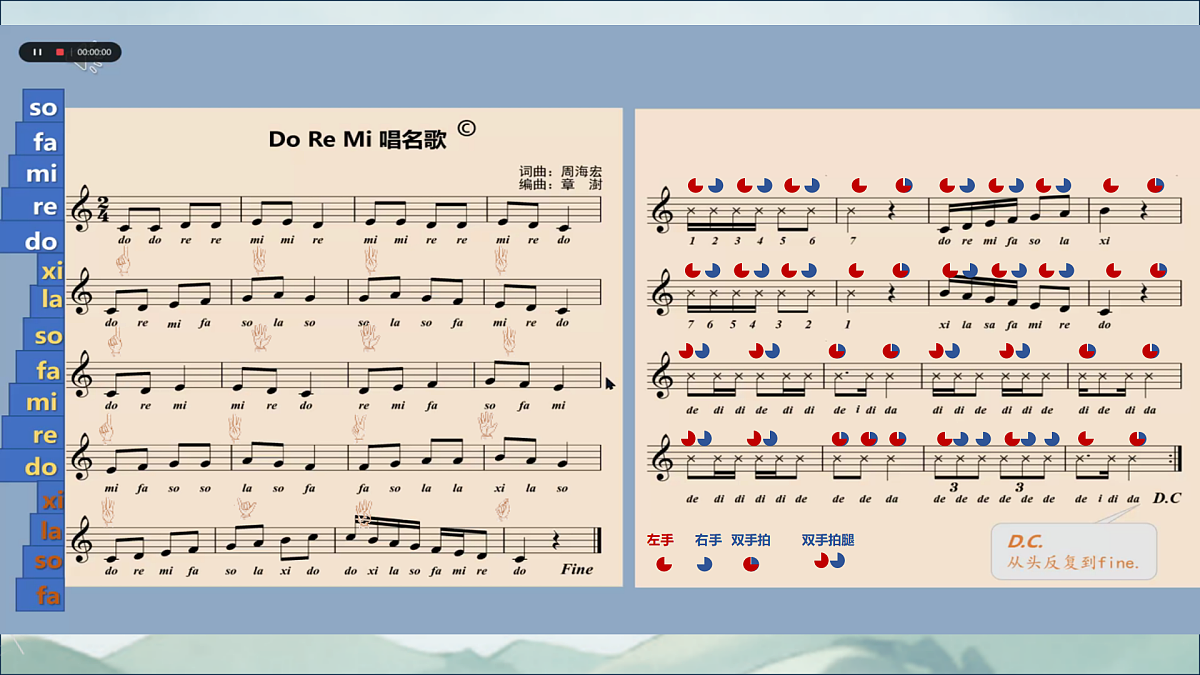Click the 2/4 time signature
Screen dimensions: 1200x675
[x=103, y=210]
